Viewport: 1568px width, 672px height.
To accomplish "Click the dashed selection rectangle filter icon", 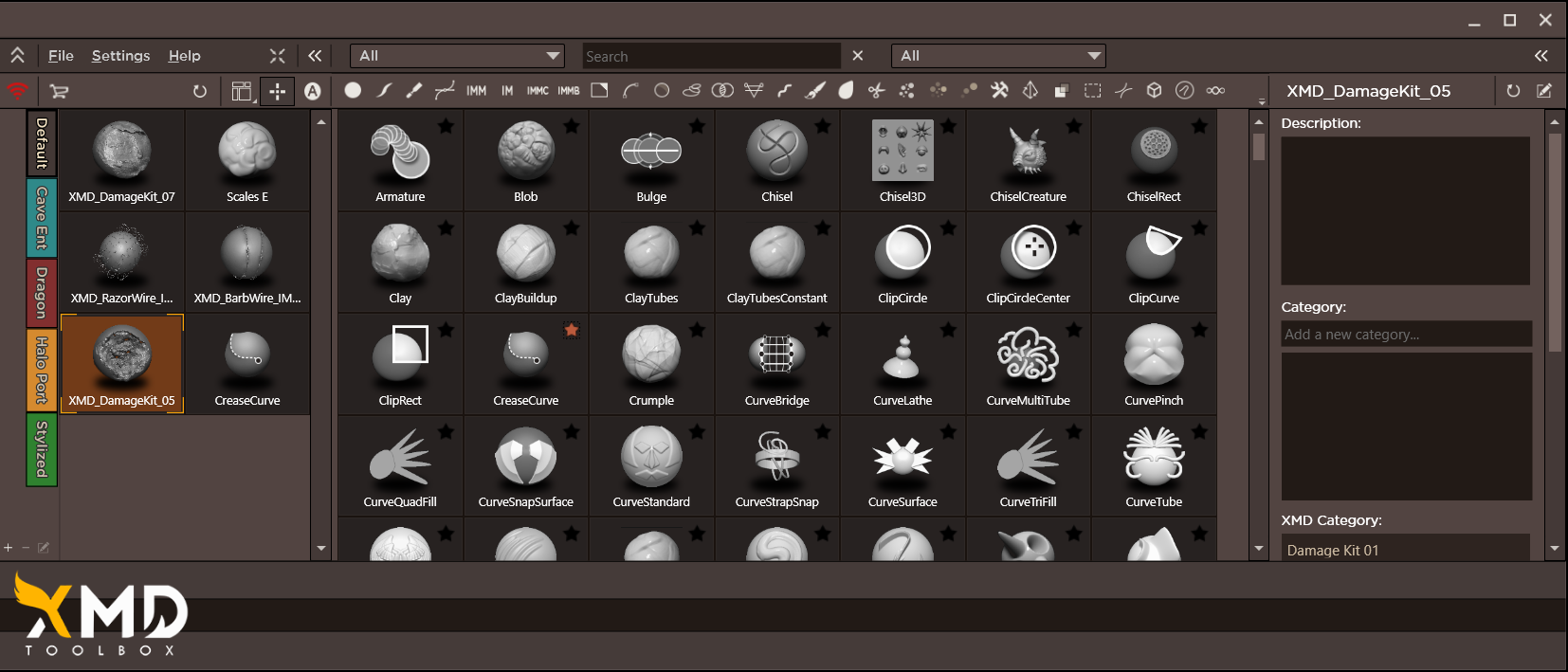I will 1092,90.
